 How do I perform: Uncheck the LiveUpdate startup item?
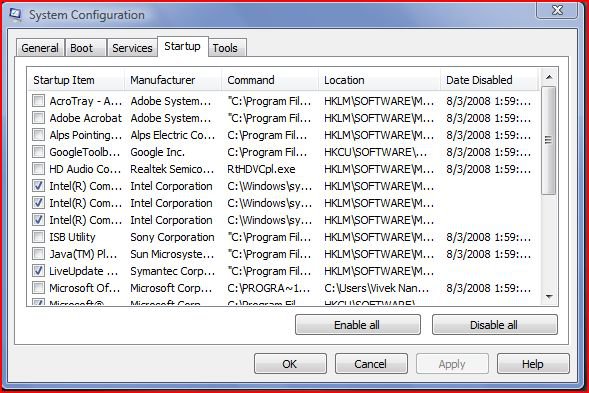38,271
